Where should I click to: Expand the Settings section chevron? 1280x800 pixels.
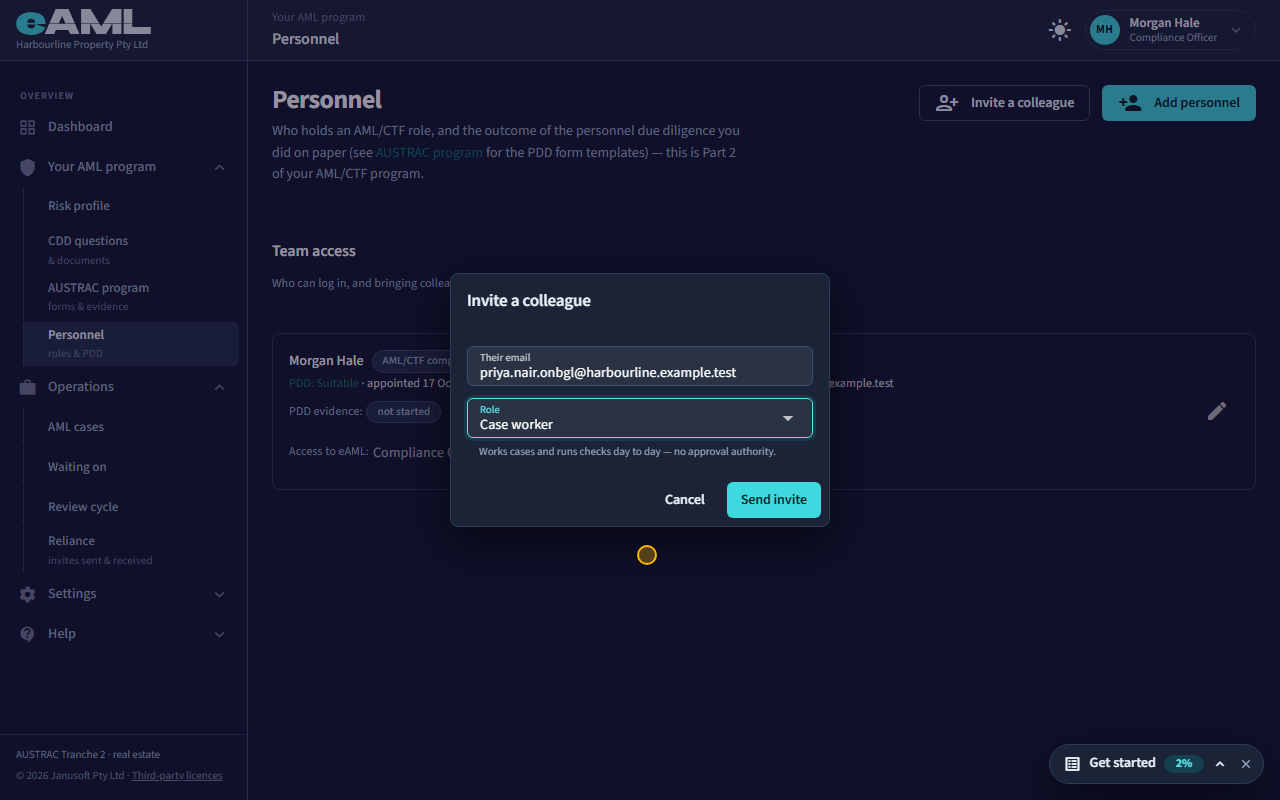[x=220, y=594]
